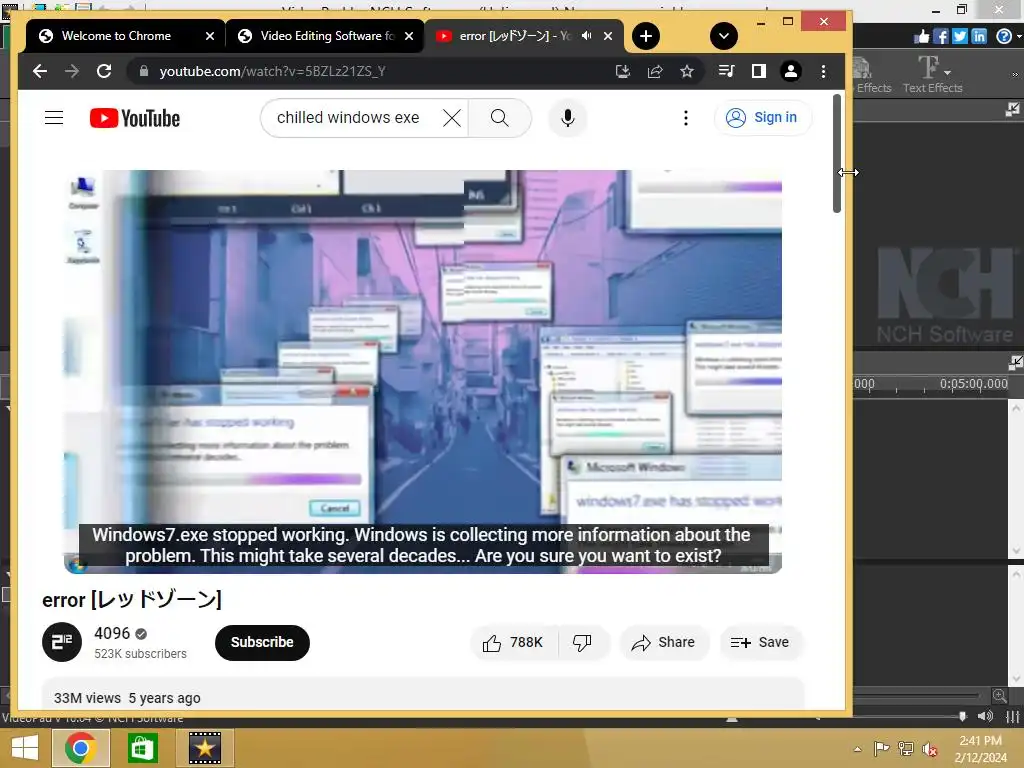
Task: Click the YouTube video player
Action: click(x=423, y=372)
